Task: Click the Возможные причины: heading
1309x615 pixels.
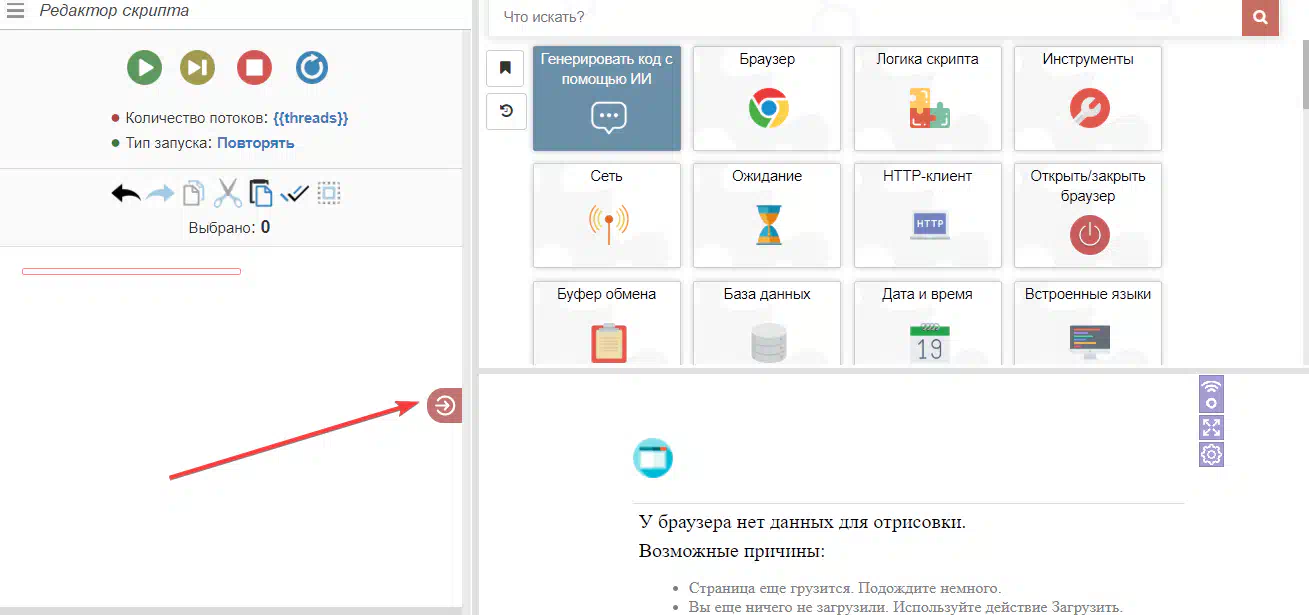Action: (x=732, y=551)
